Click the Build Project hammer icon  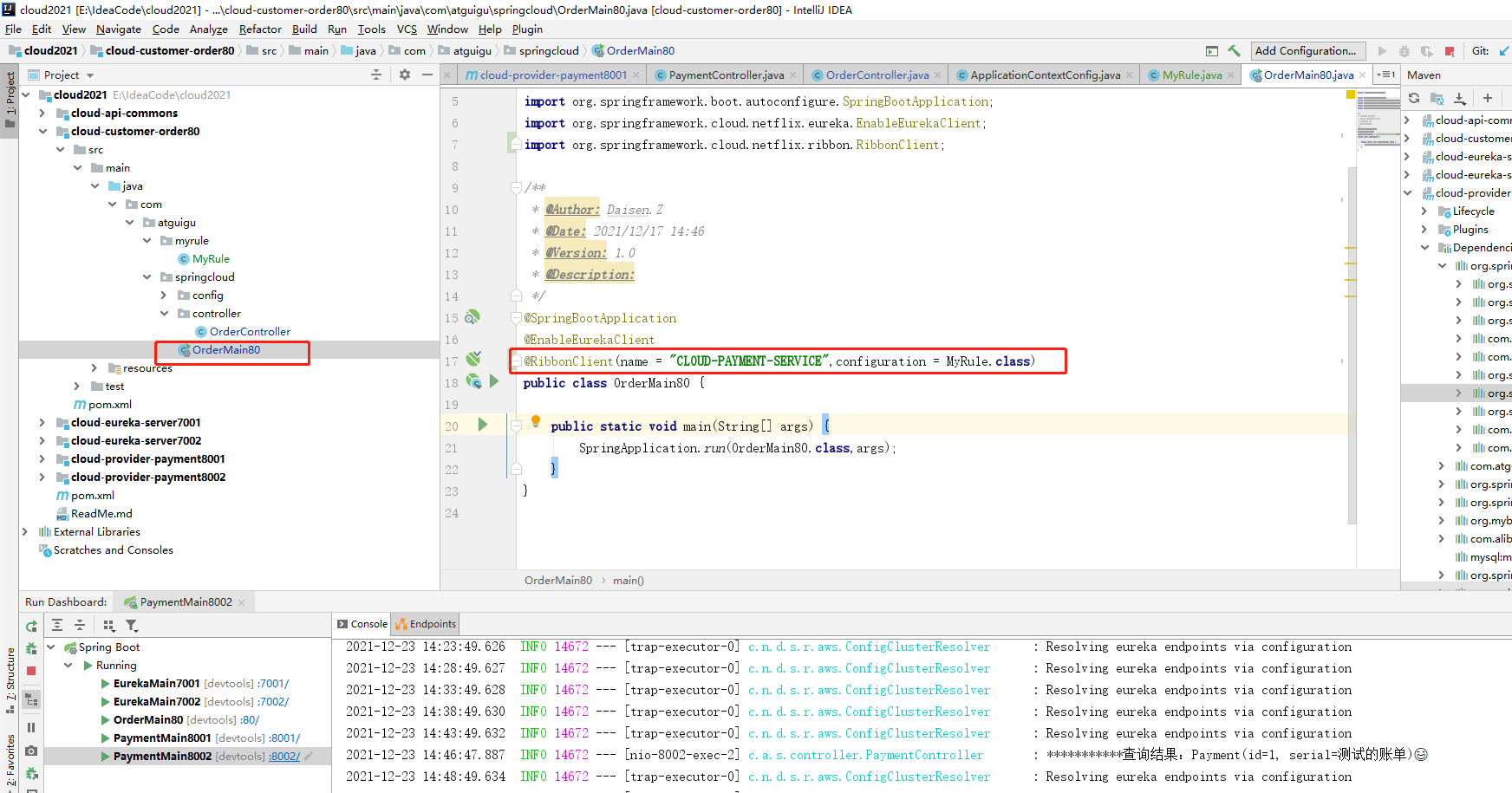tap(1234, 51)
